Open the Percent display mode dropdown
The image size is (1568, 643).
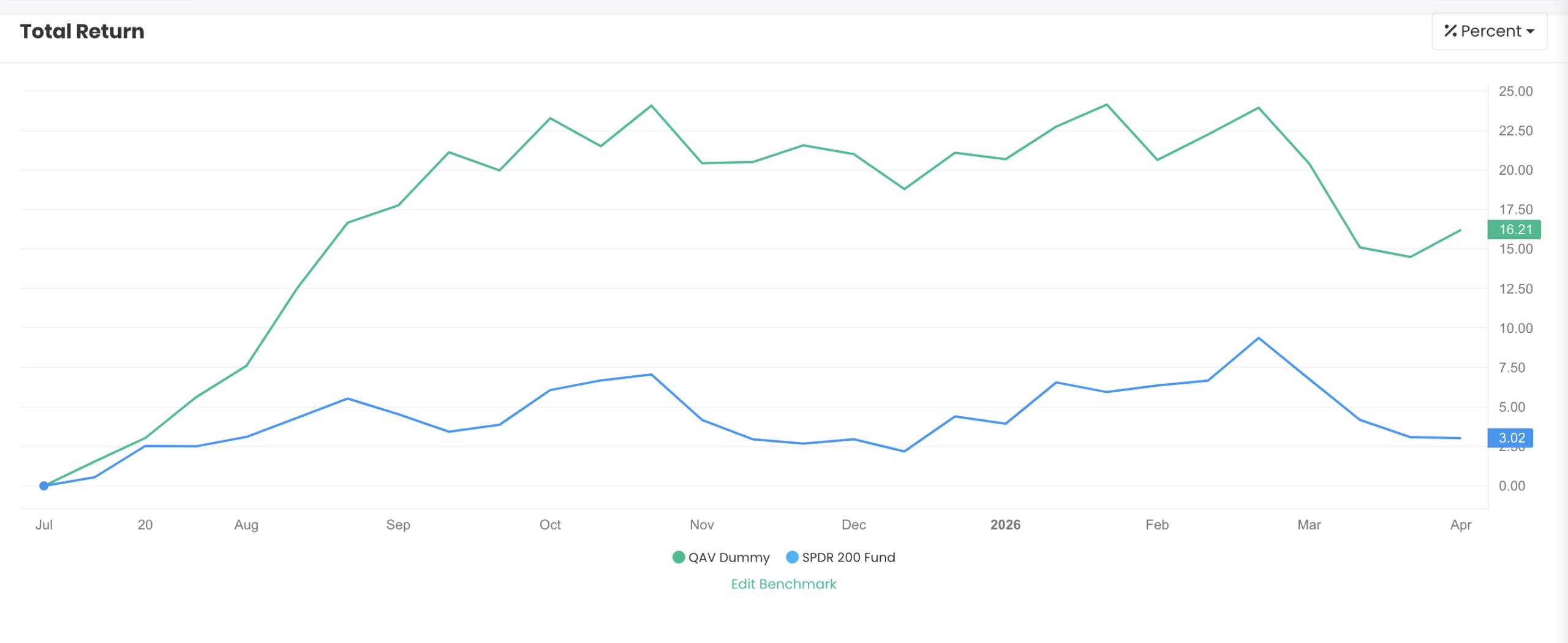pyautogui.click(x=1488, y=31)
